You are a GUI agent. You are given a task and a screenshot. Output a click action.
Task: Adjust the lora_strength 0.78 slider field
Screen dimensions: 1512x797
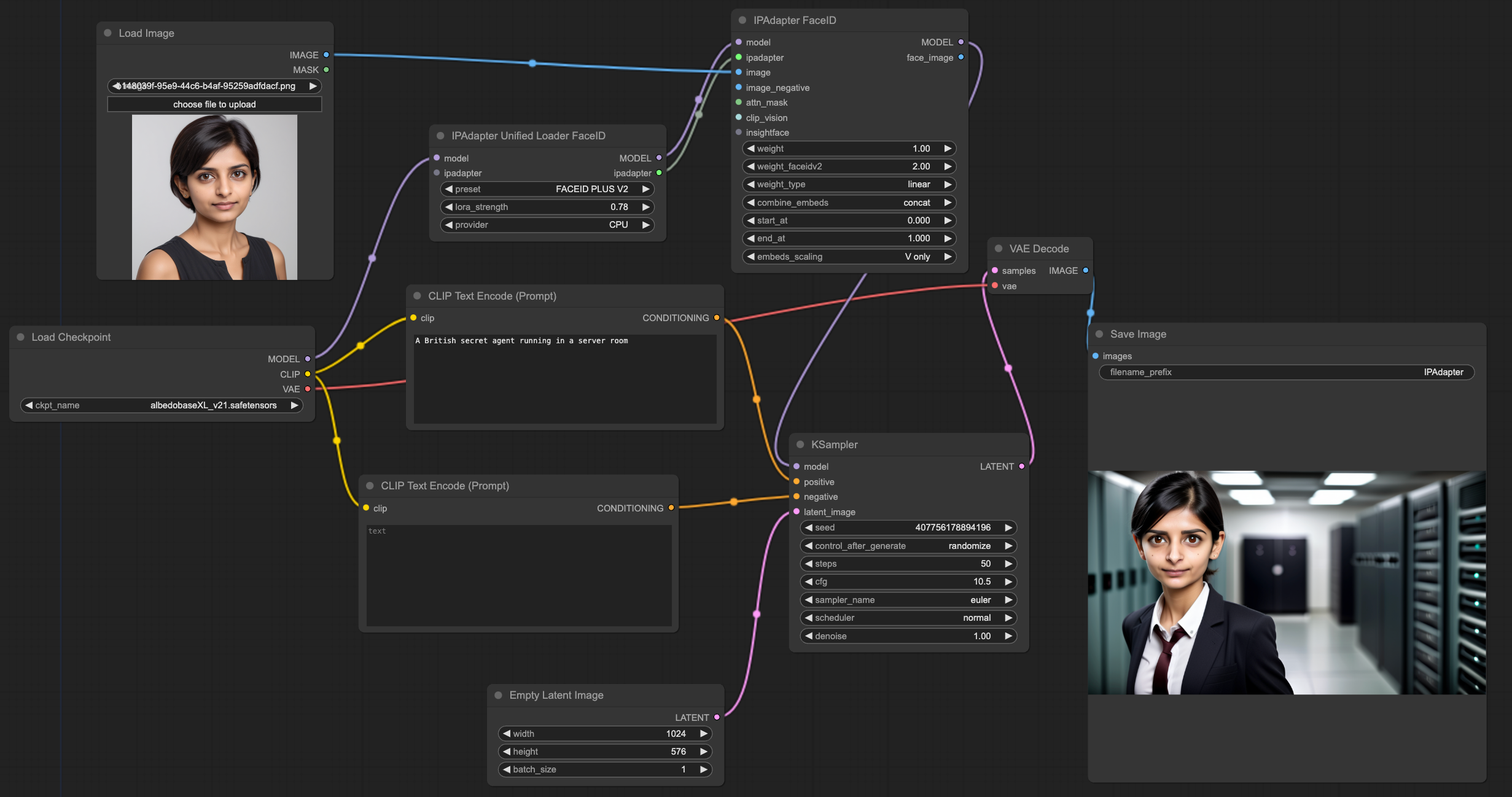[547, 207]
